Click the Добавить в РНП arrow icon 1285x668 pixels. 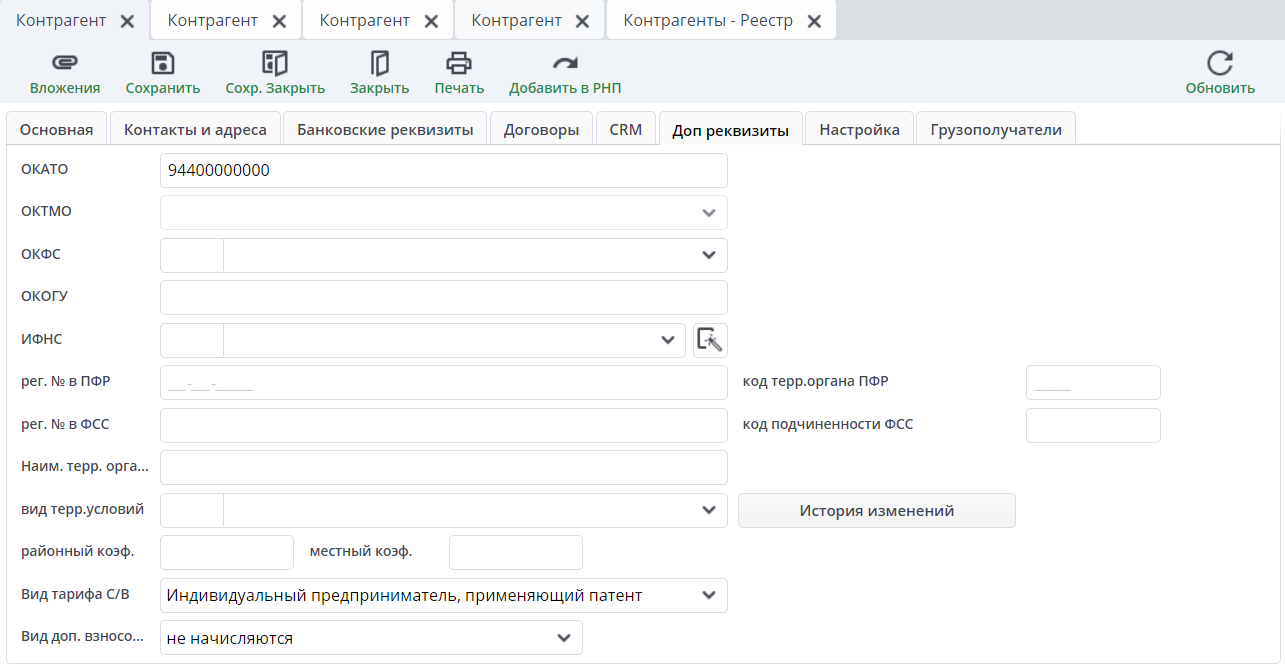(565, 65)
